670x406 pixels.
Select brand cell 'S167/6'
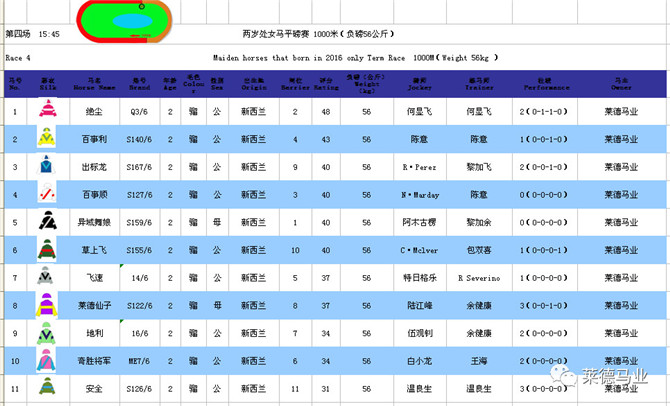click(139, 168)
